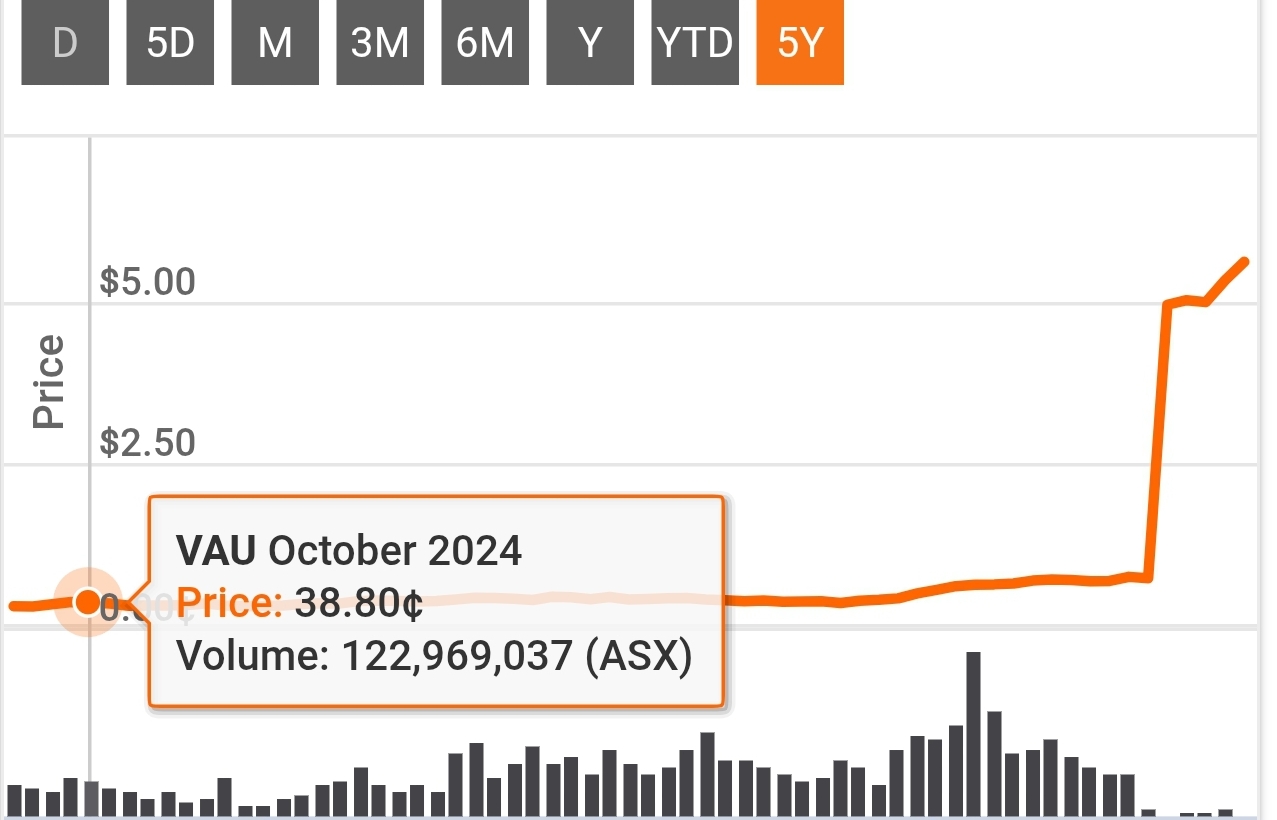Show the Y one-year range

pos(590,43)
